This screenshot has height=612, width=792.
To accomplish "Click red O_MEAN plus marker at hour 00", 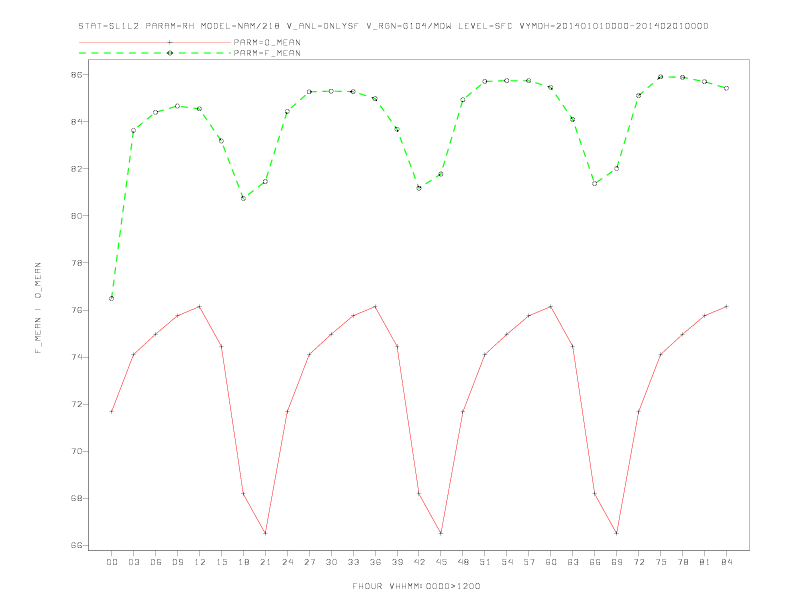I will [112, 412].
